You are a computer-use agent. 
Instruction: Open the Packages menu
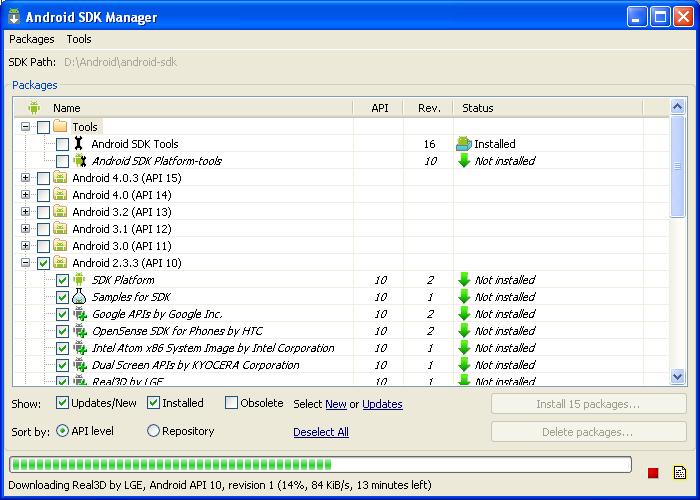click(32, 39)
